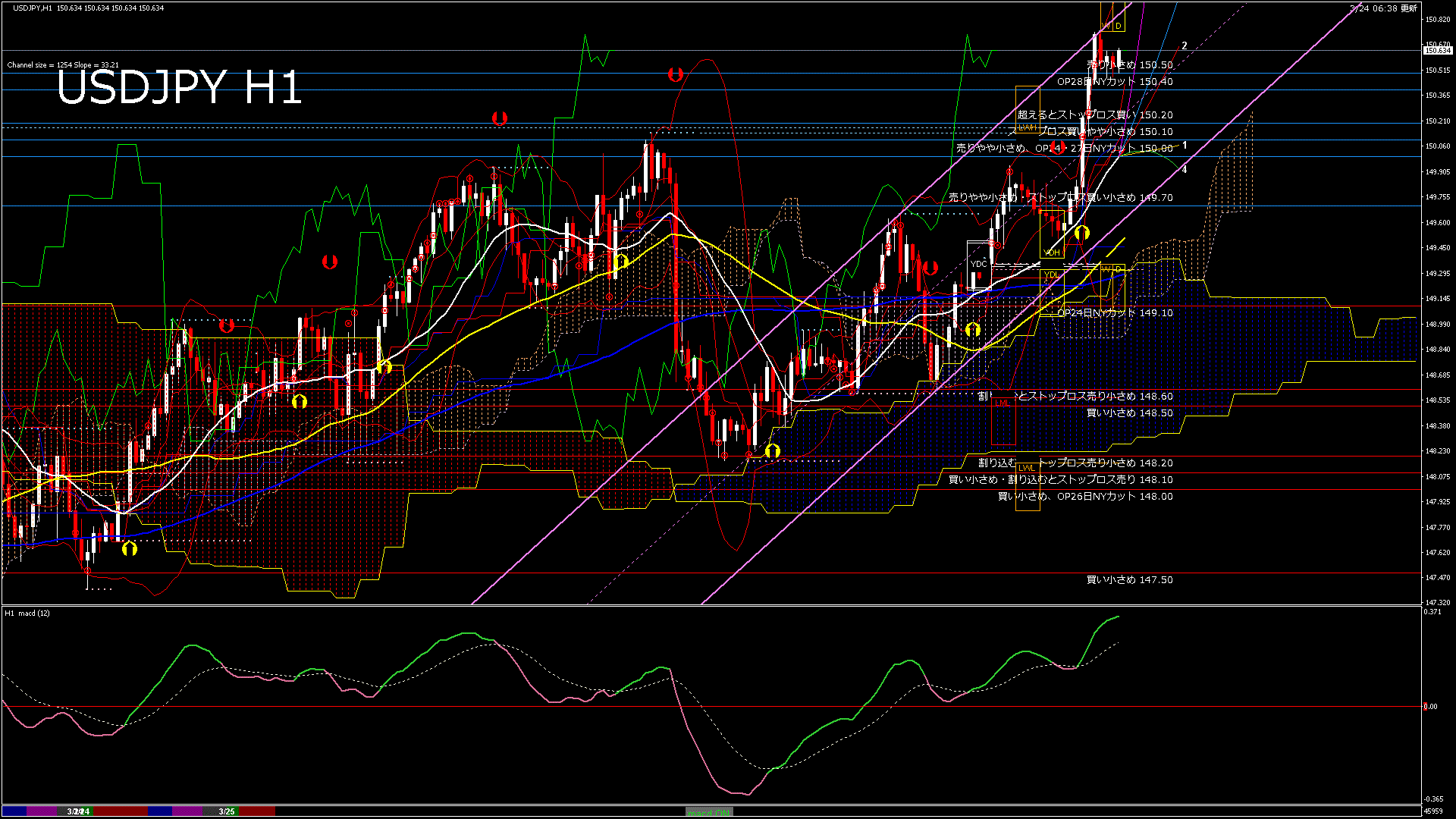Click the label ending '27日NYカット 150.00'
The image size is (1456, 819).
(x=1065, y=149)
